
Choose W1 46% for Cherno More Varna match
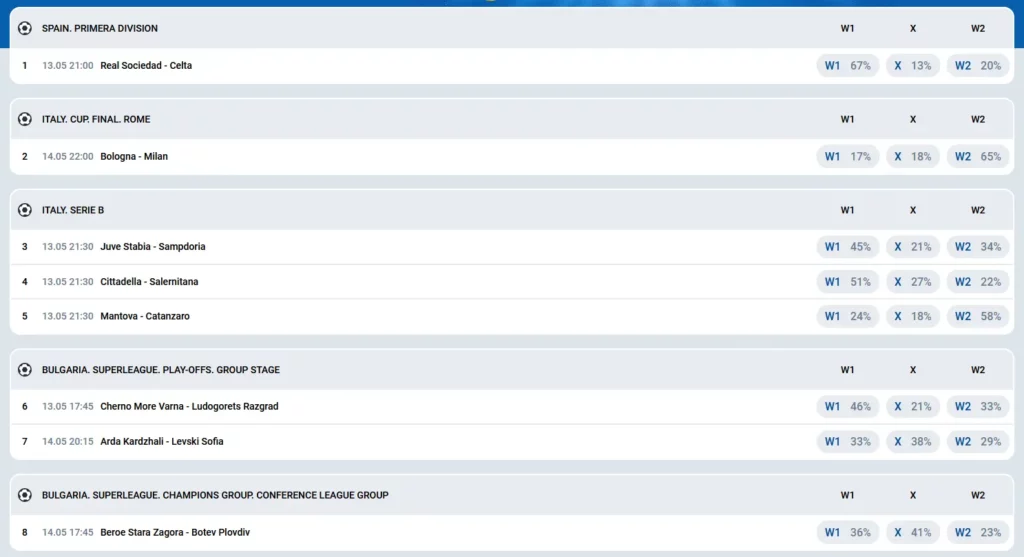coord(848,406)
